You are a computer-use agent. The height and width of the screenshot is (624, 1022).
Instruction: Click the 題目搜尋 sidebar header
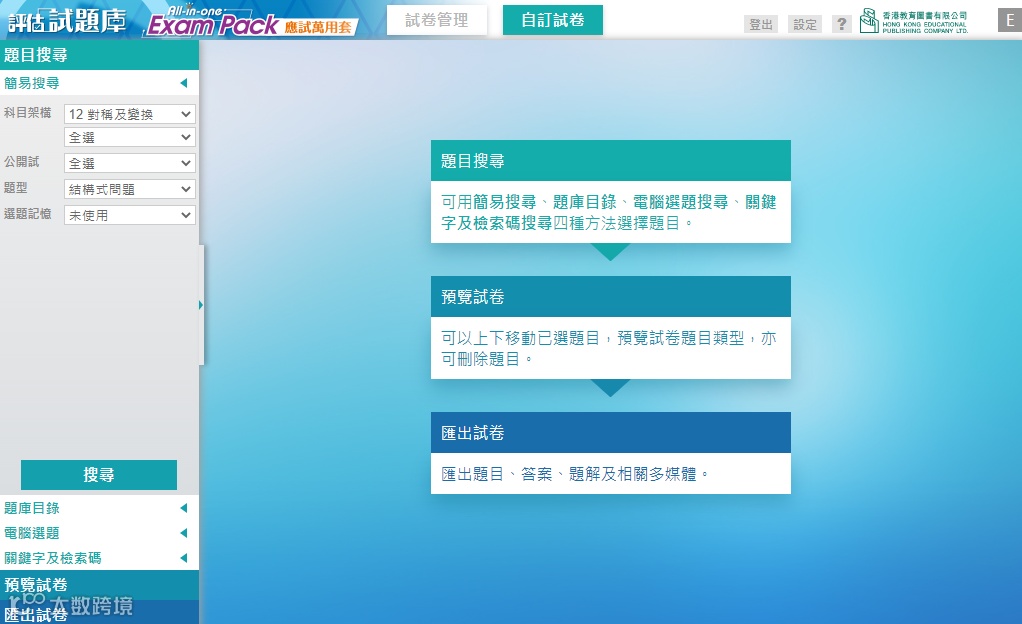tap(99, 55)
